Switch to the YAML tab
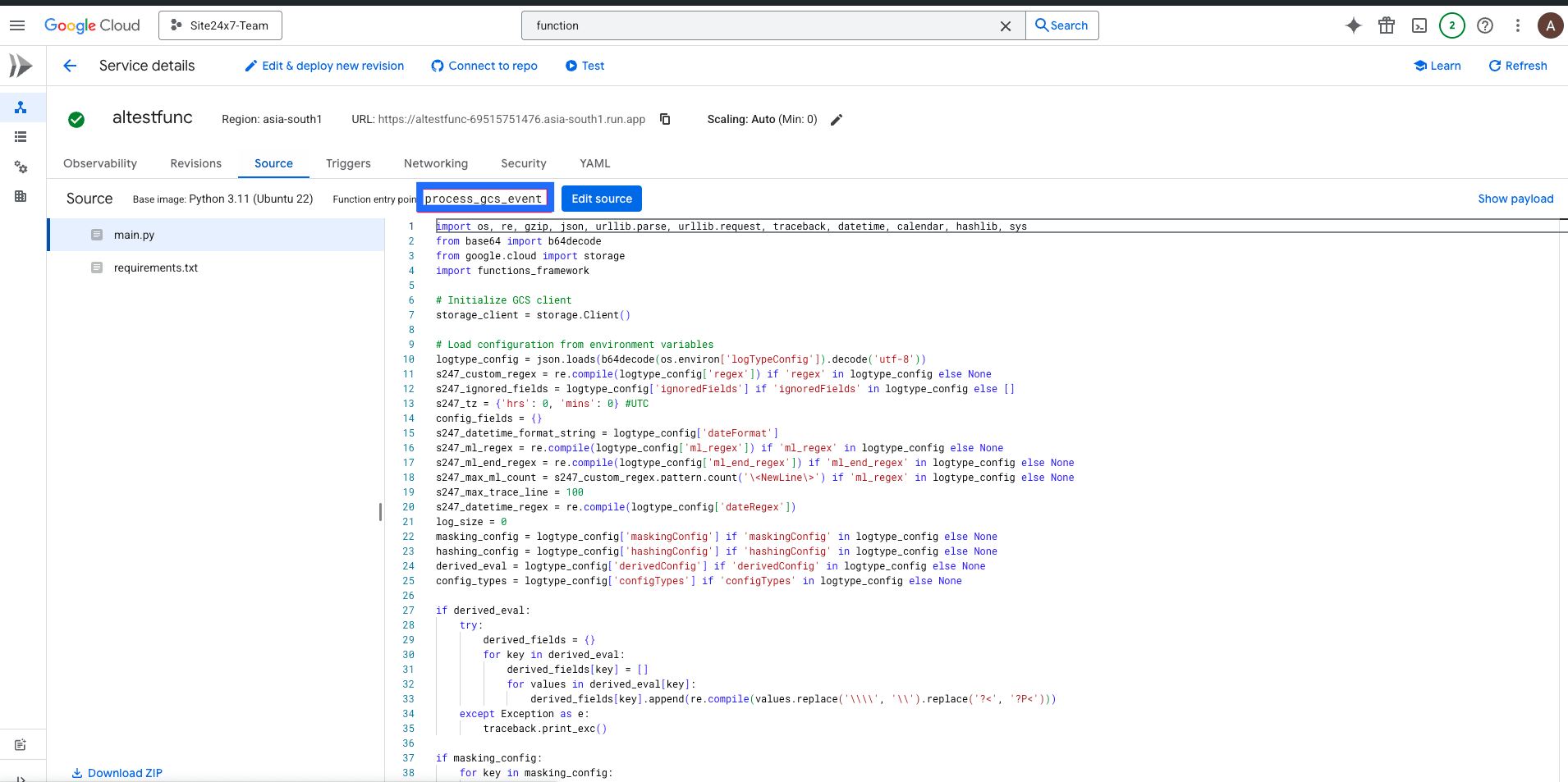This screenshot has height=782, width=1568. [x=594, y=163]
